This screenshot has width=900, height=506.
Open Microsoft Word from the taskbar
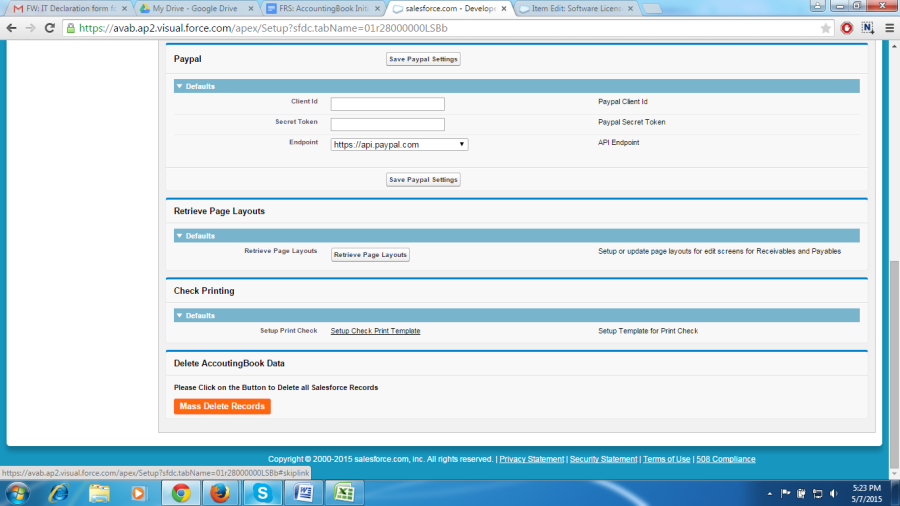(303, 492)
